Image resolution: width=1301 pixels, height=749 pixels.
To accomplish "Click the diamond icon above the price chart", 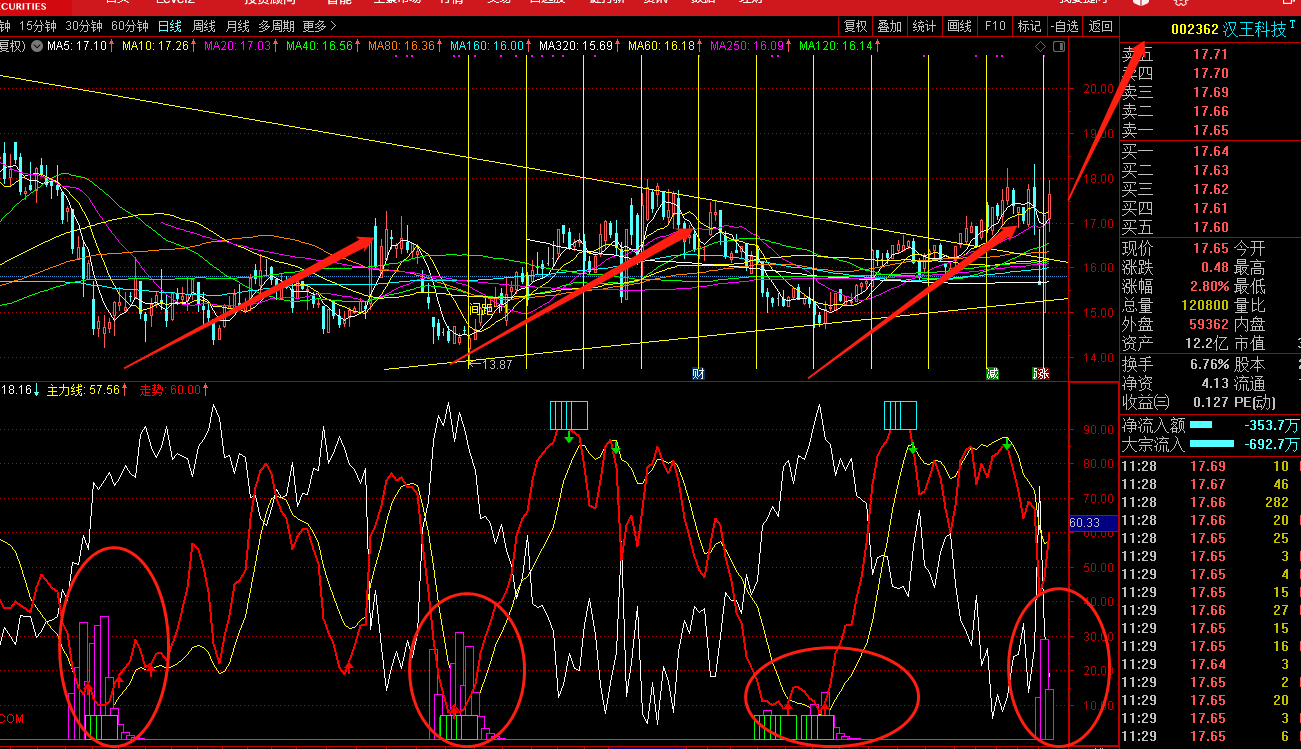I will click(x=1041, y=47).
